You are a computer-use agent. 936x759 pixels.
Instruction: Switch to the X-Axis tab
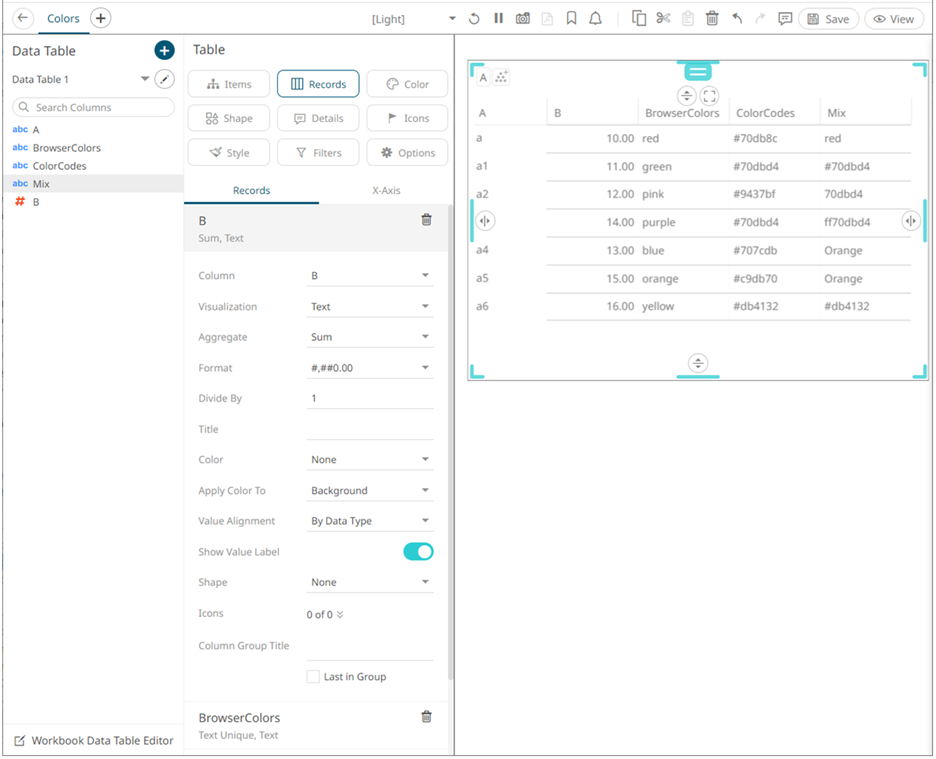386,190
